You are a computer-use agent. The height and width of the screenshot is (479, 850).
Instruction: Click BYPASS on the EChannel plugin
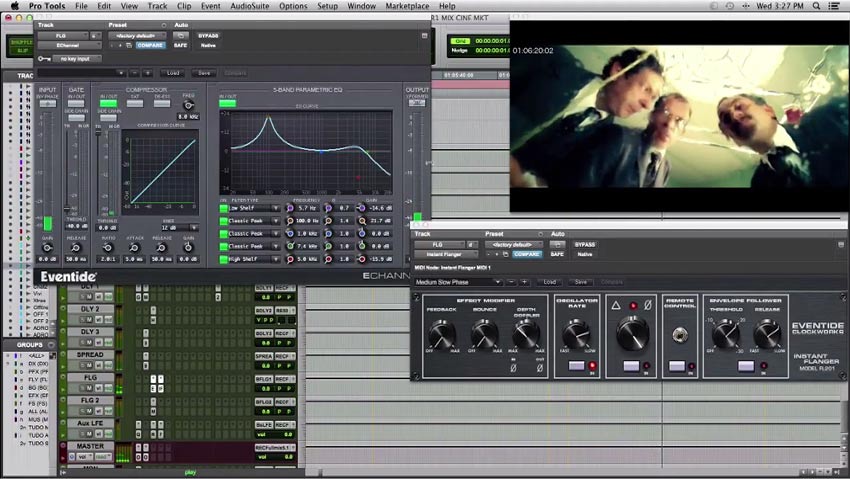[x=208, y=36]
